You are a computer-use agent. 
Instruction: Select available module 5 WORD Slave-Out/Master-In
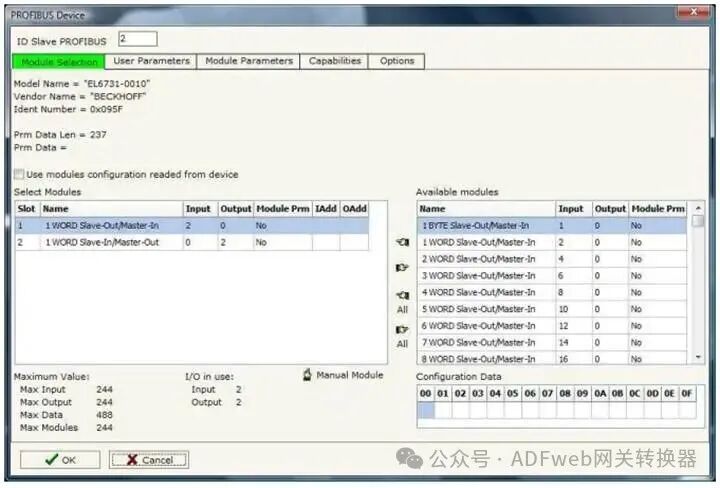(x=552, y=309)
